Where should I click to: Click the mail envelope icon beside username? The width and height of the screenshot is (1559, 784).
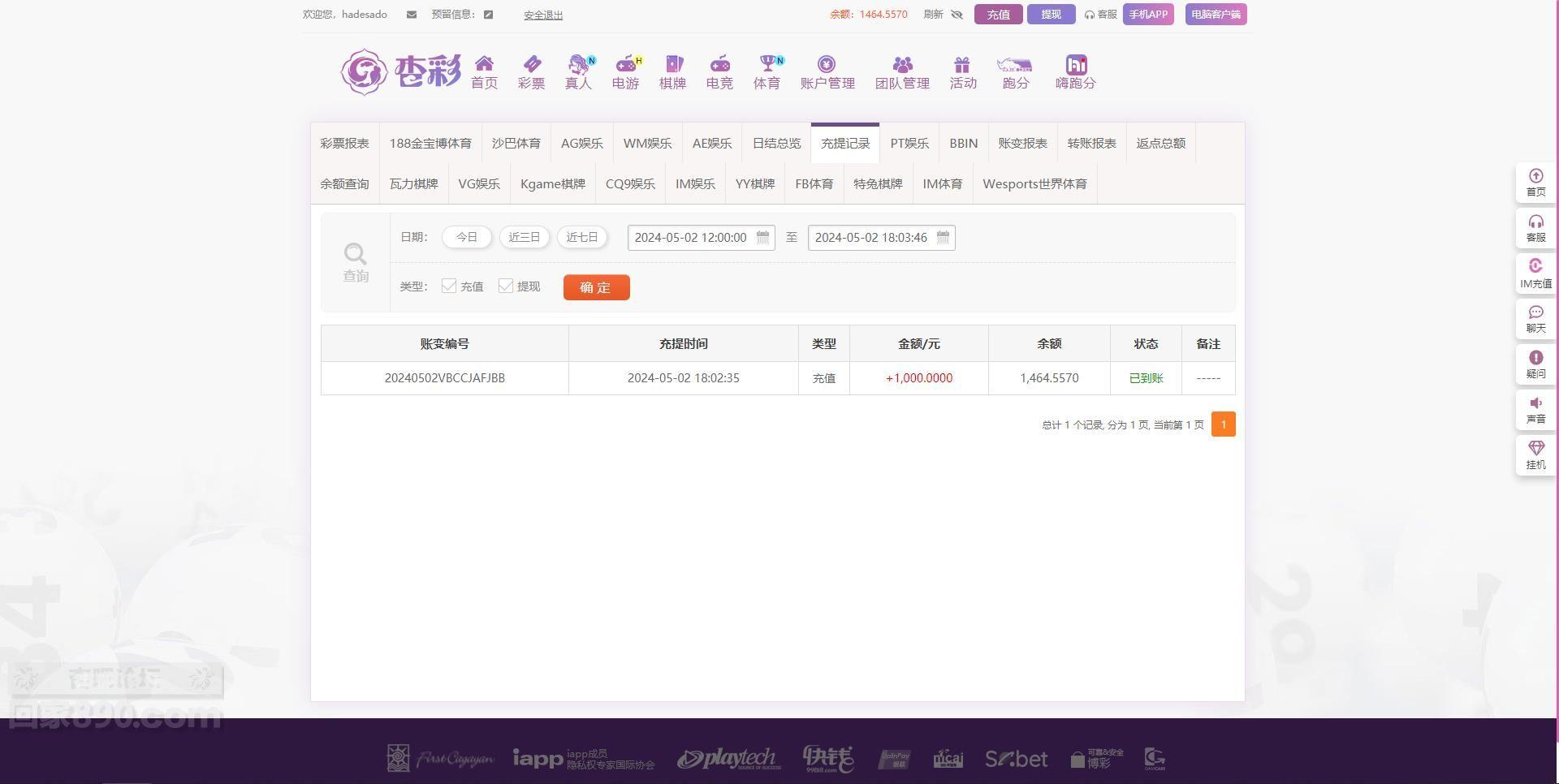(x=412, y=15)
